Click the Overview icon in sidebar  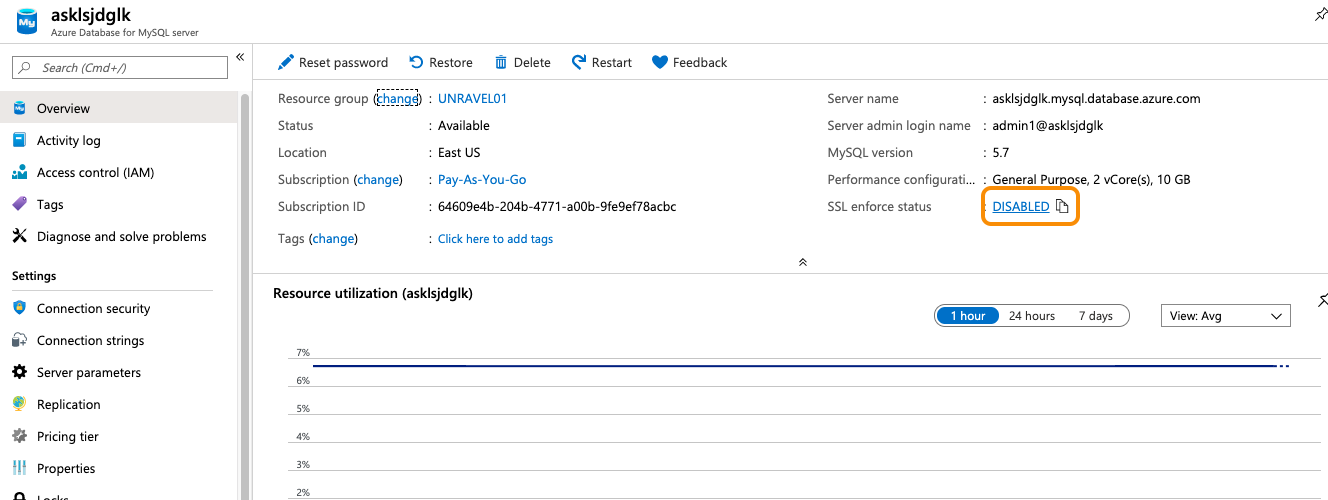19,108
